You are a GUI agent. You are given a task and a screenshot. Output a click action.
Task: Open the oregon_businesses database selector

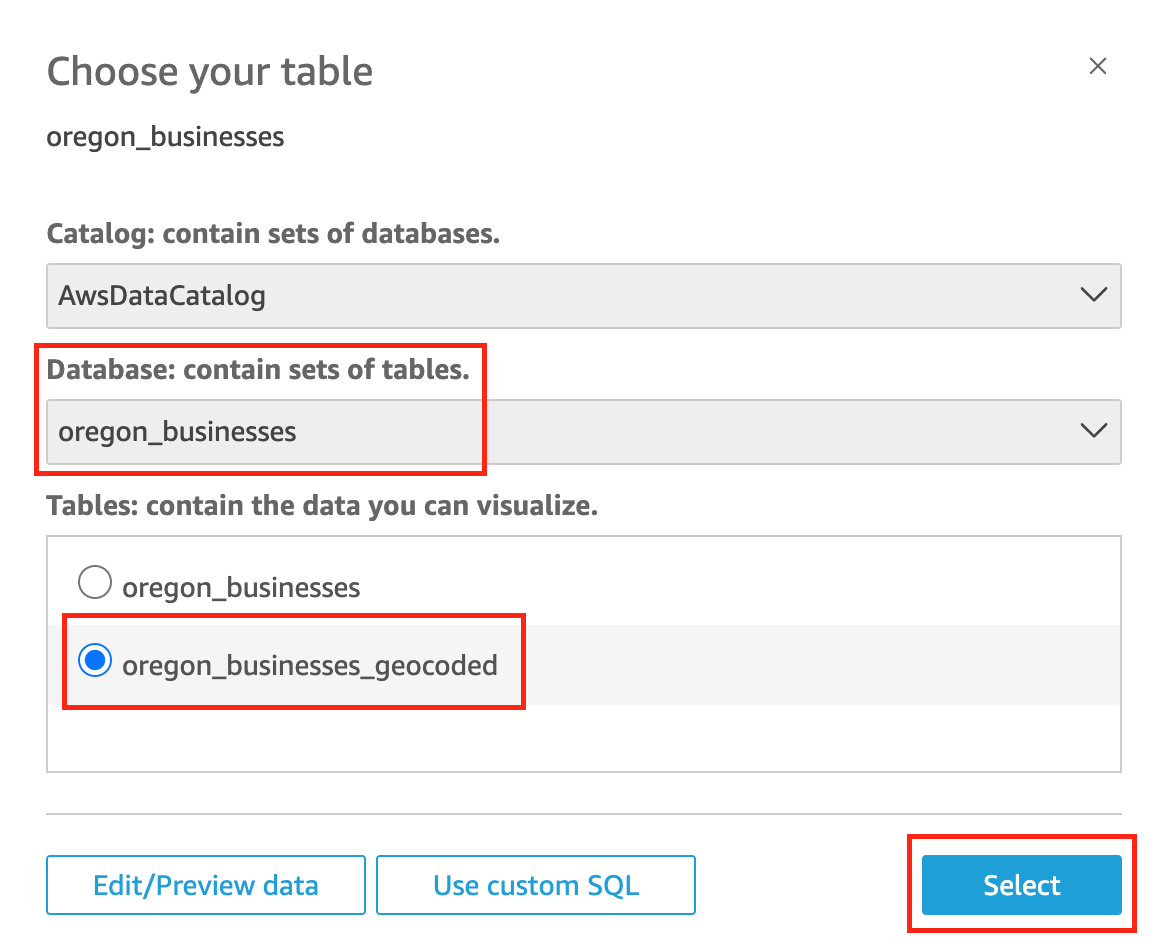pyautogui.click(x=583, y=431)
